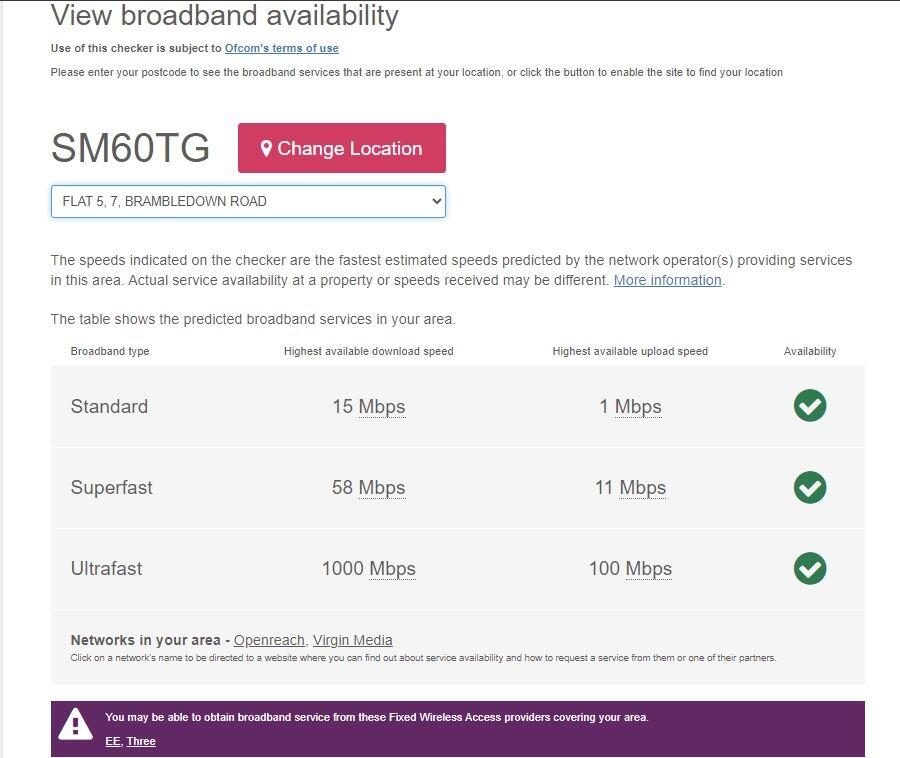Click Mbps next to Superfast 58 download speed

click(x=382, y=488)
